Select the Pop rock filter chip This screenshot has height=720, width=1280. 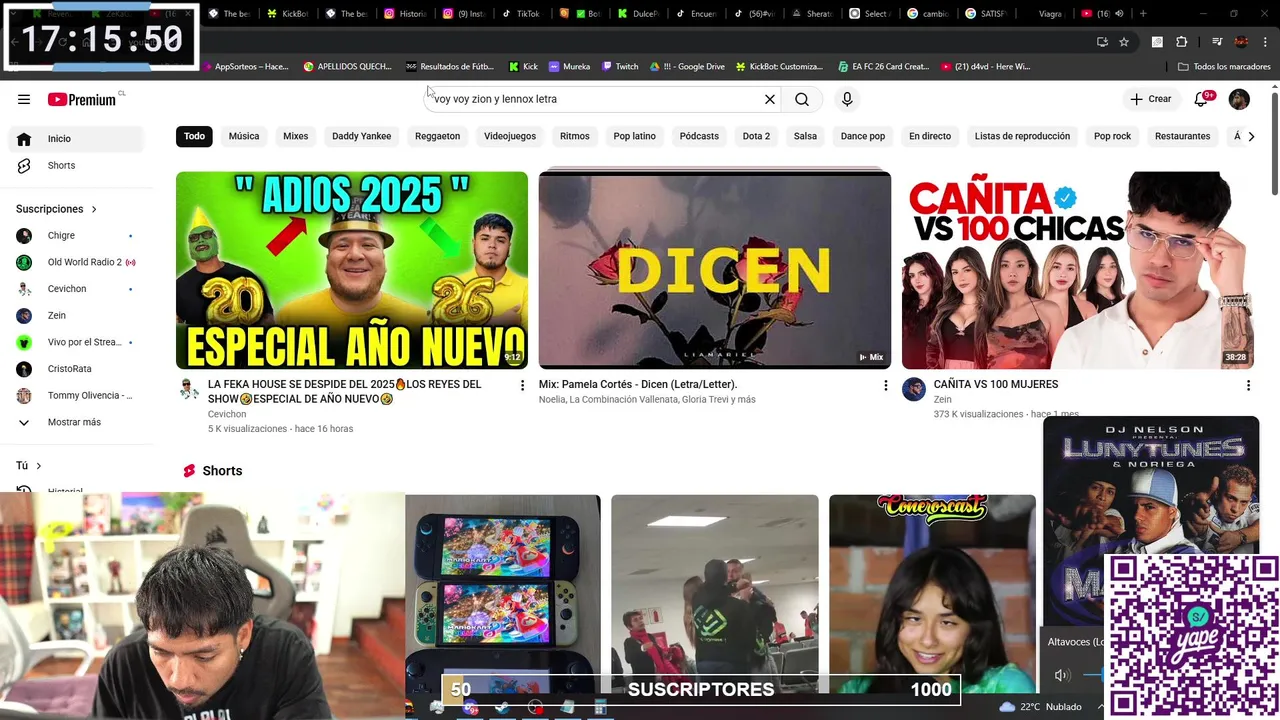(1112, 136)
